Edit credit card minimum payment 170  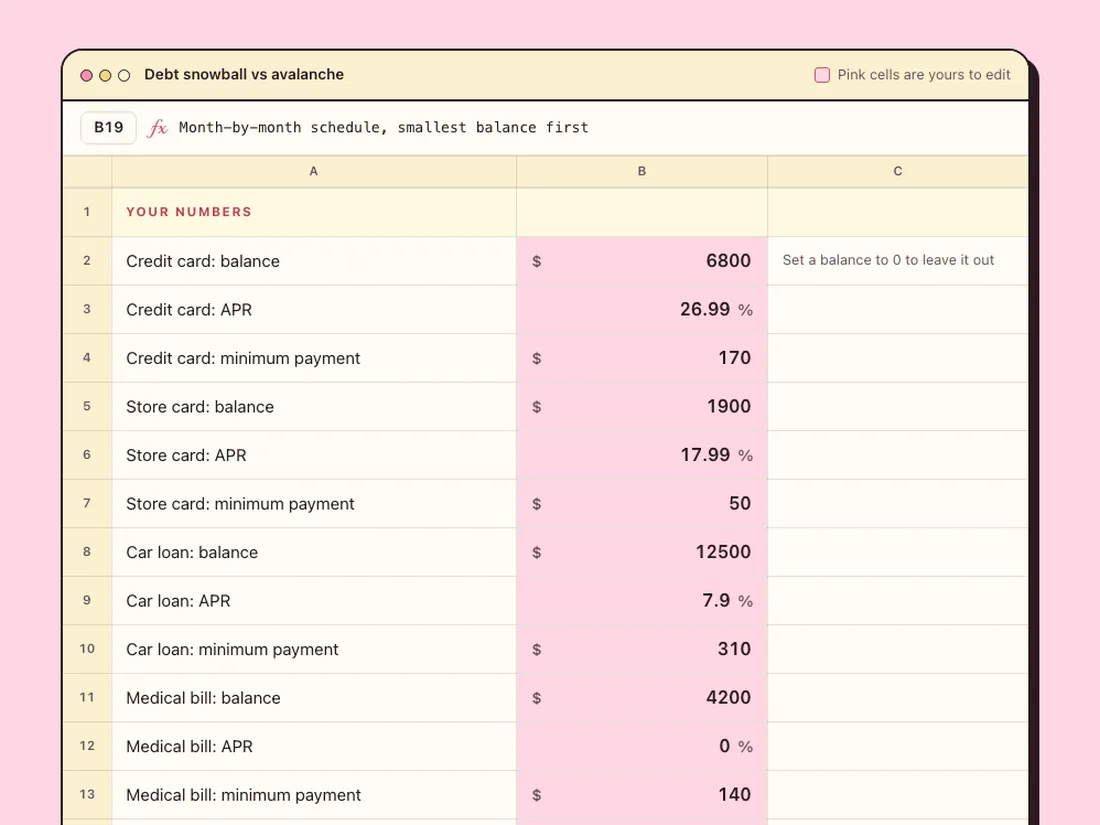642,358
